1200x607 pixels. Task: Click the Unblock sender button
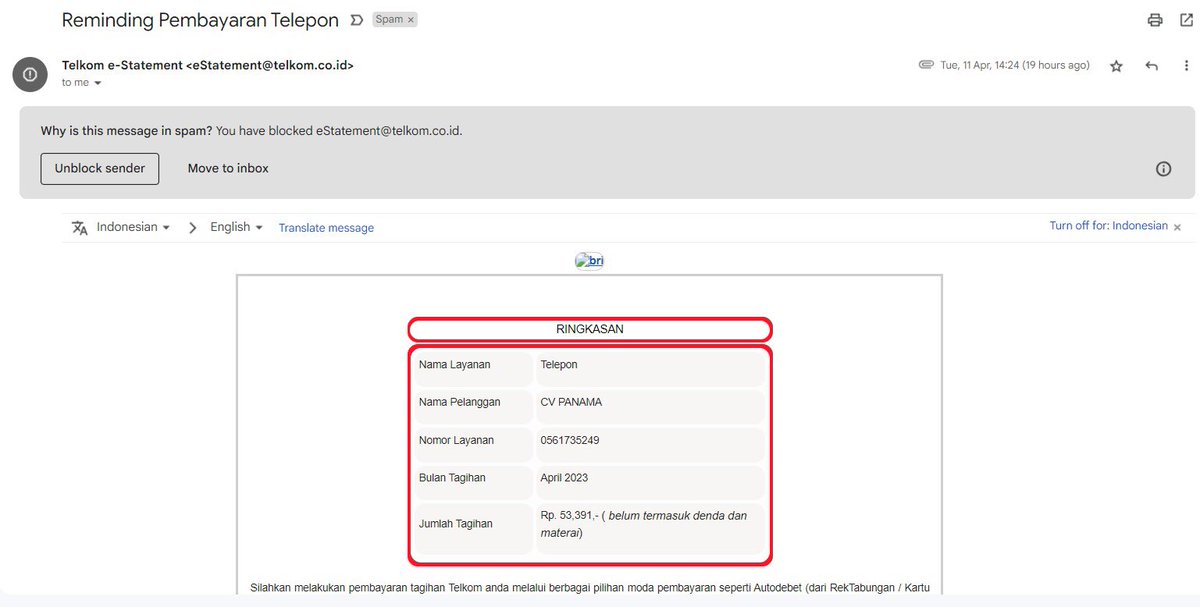[x=100, y=168]
